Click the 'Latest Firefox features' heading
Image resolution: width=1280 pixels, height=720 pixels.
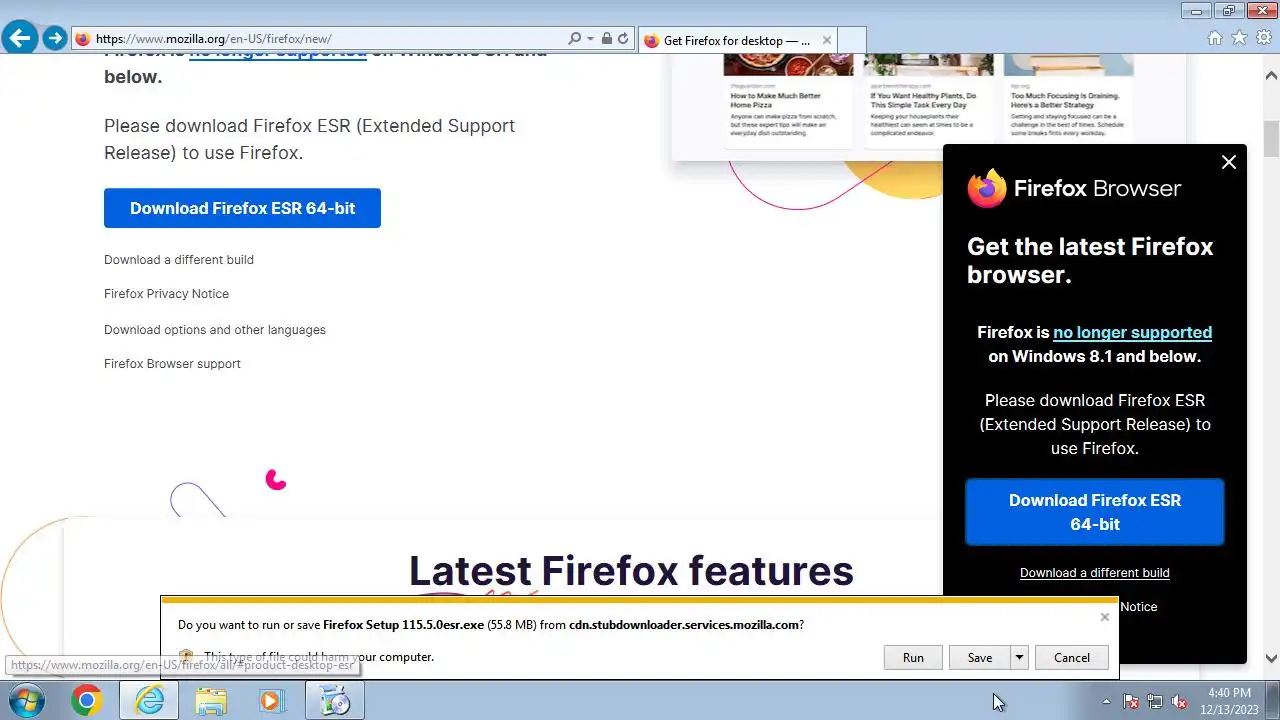pyautogui.click(x=631, y=570)
